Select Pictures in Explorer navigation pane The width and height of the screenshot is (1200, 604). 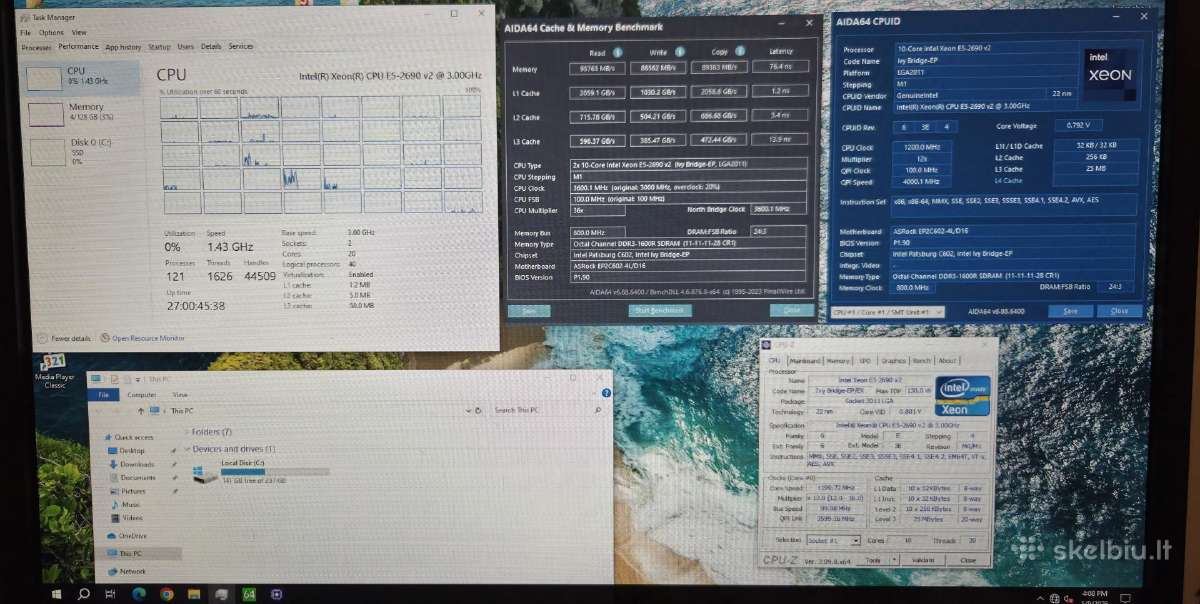133,491
